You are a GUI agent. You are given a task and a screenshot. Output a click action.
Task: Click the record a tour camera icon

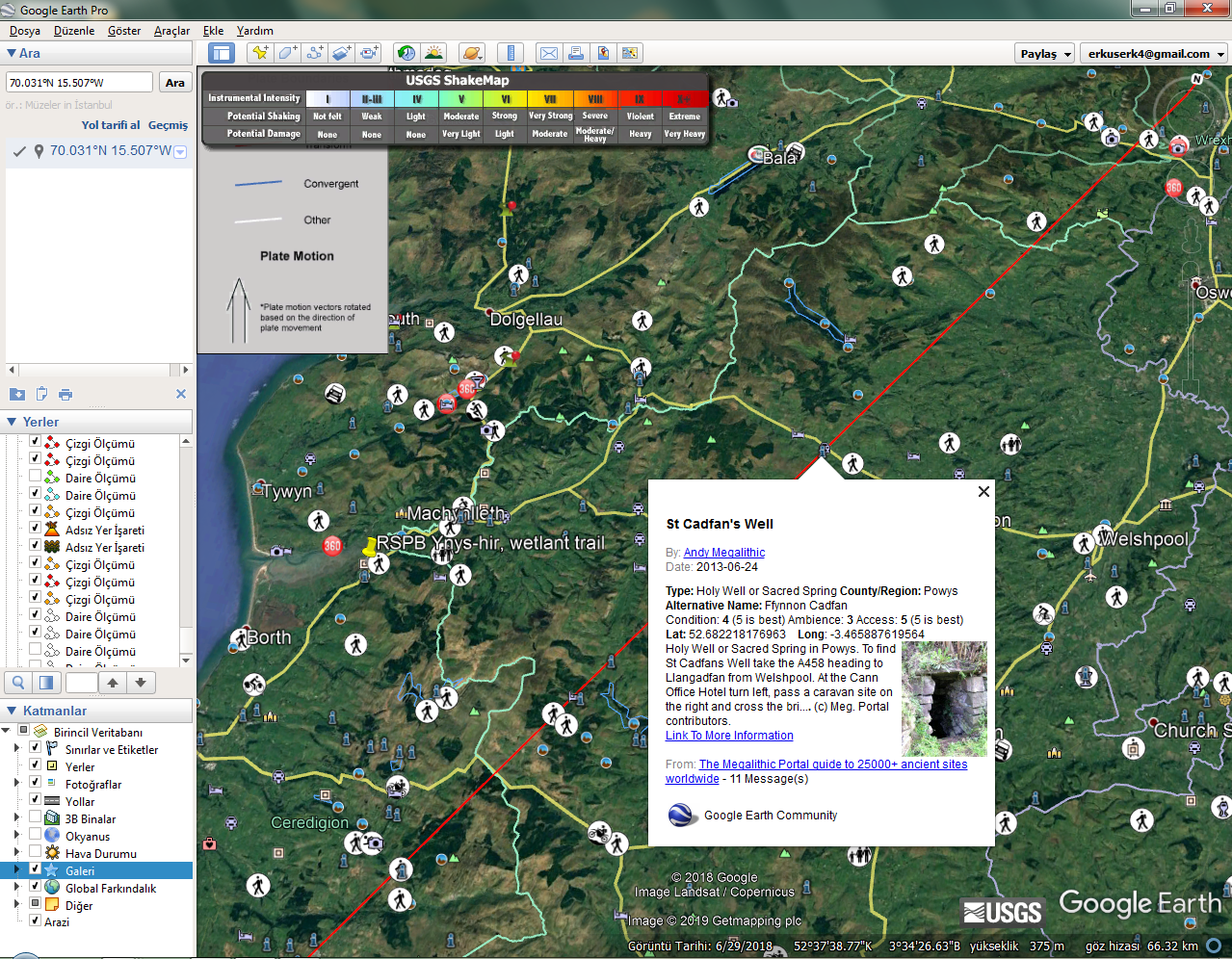[x=368, y=53]
